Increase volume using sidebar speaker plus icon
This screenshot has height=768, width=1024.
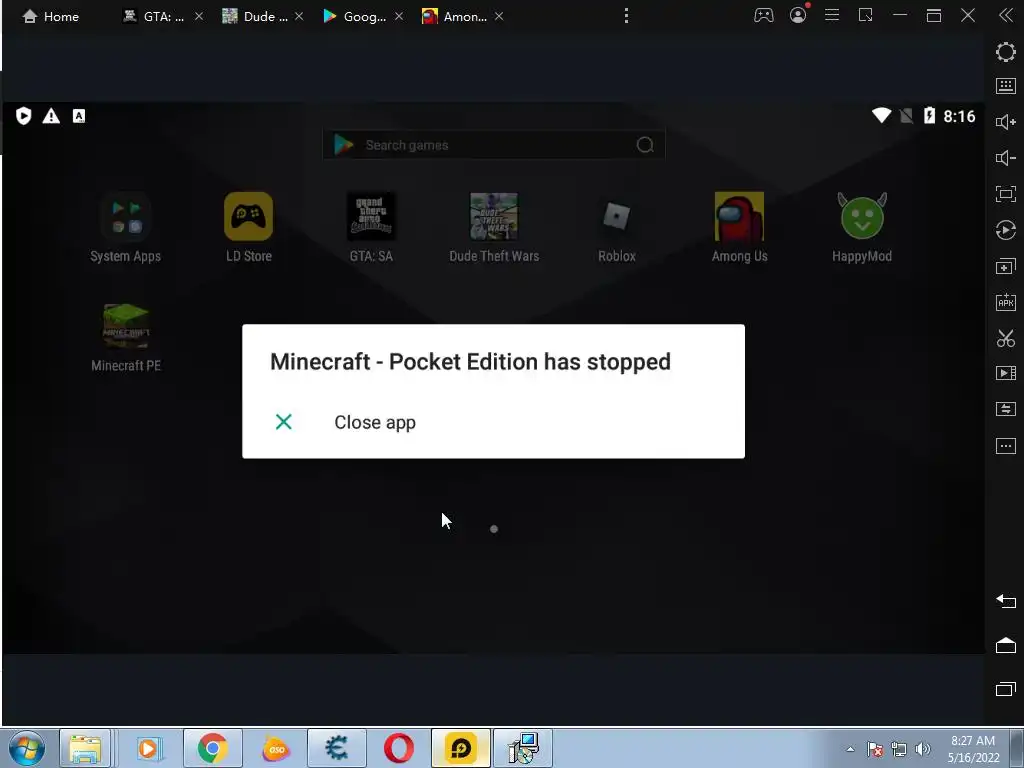tap(1006, 122)
